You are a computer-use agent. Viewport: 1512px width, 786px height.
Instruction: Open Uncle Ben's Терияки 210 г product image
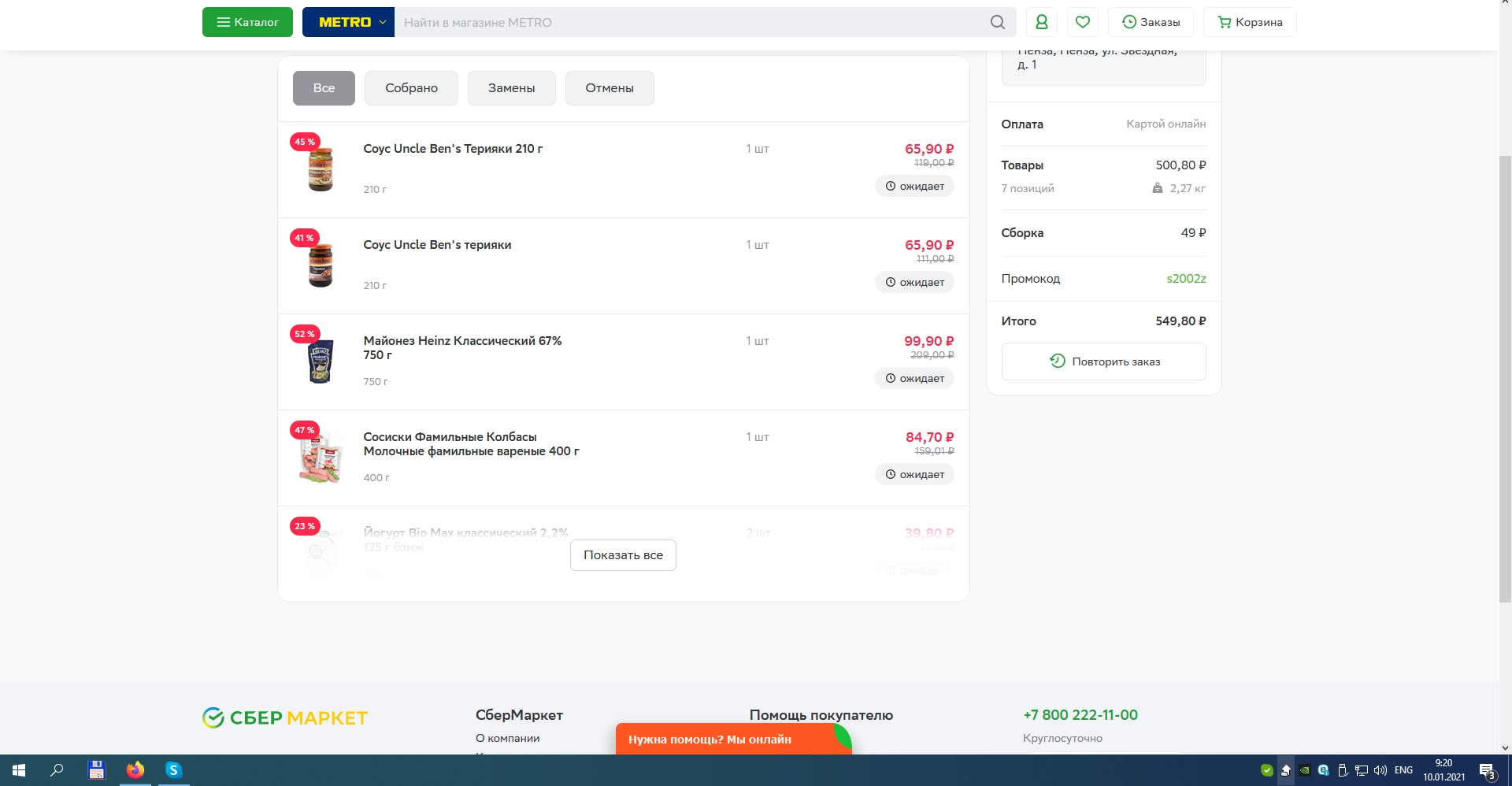321,169
